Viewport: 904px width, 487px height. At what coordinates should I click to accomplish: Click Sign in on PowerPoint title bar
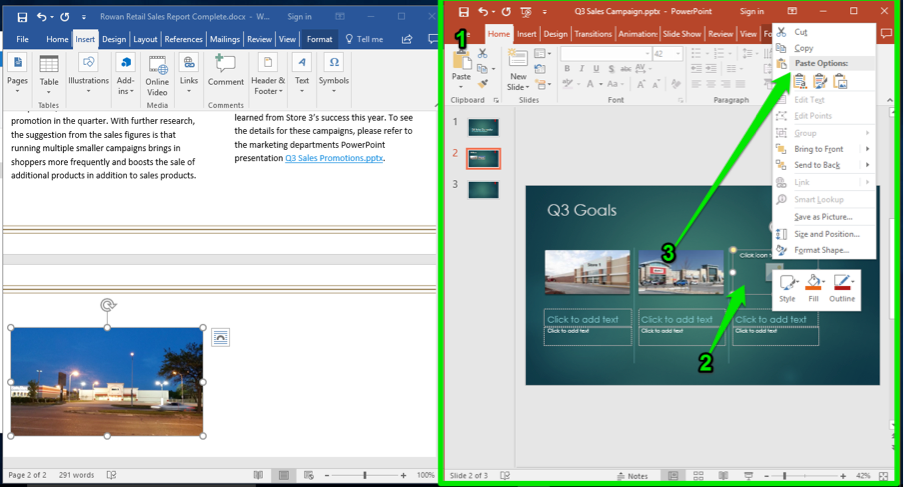pyautogui.click(x=752, y=12)
